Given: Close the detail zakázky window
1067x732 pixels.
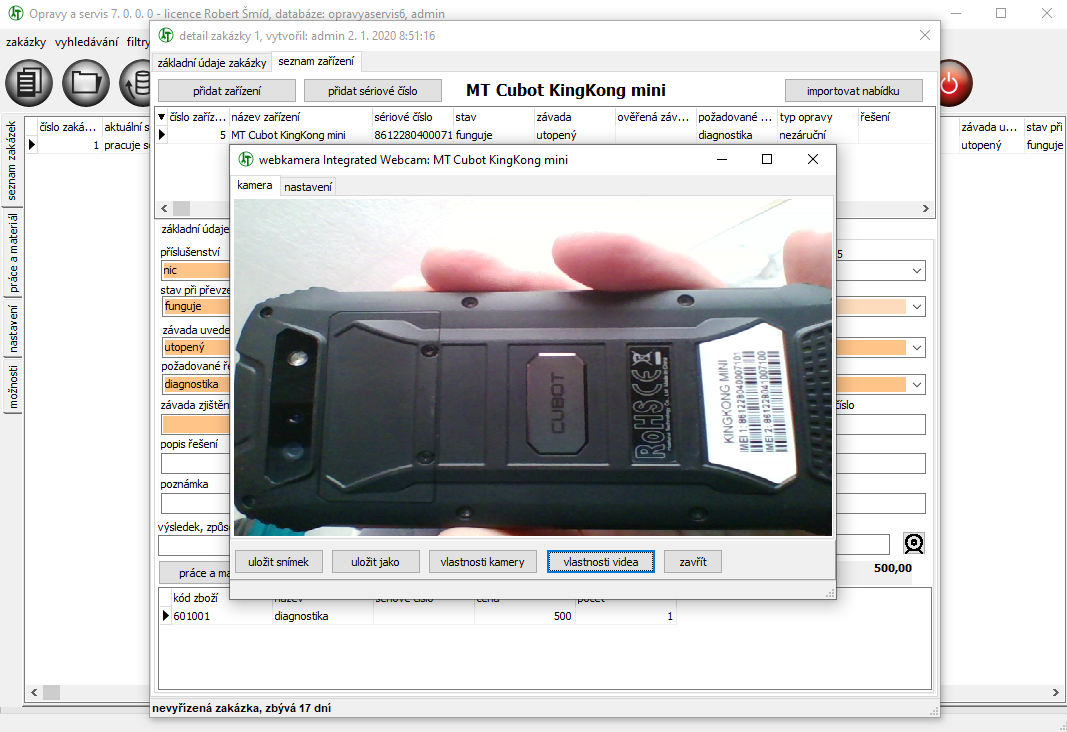Looking at the screenshot, I should (x=925, y=35).
